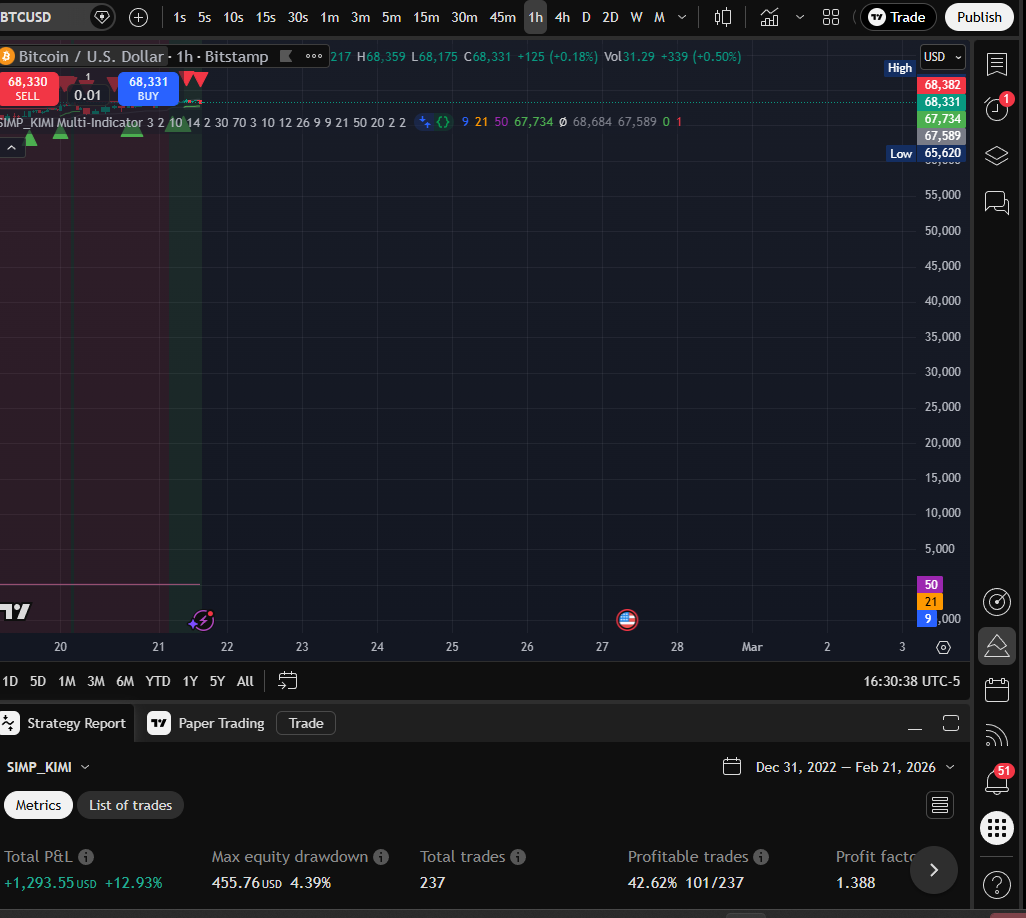Open the Object Tree layers icon
Image resolution: width=1026 pixels, height=918 pixels.
[x=996, y=155]
